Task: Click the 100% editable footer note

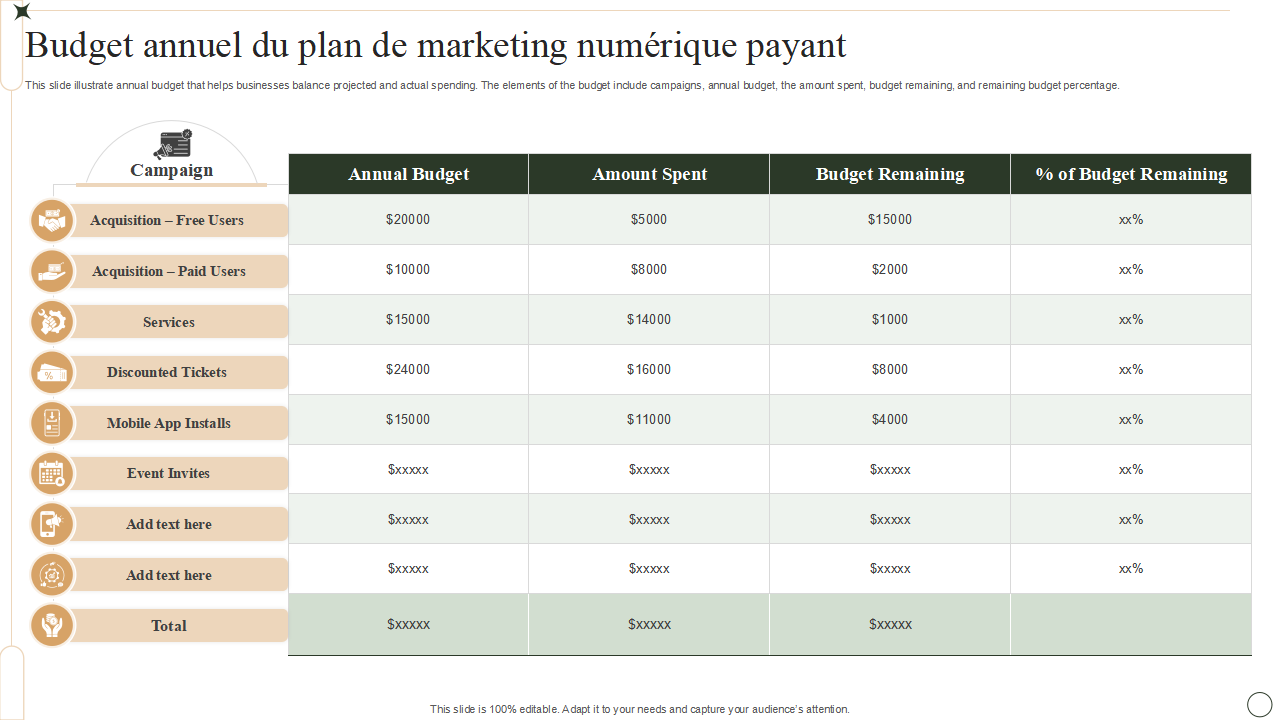Action: pos(640,709)
